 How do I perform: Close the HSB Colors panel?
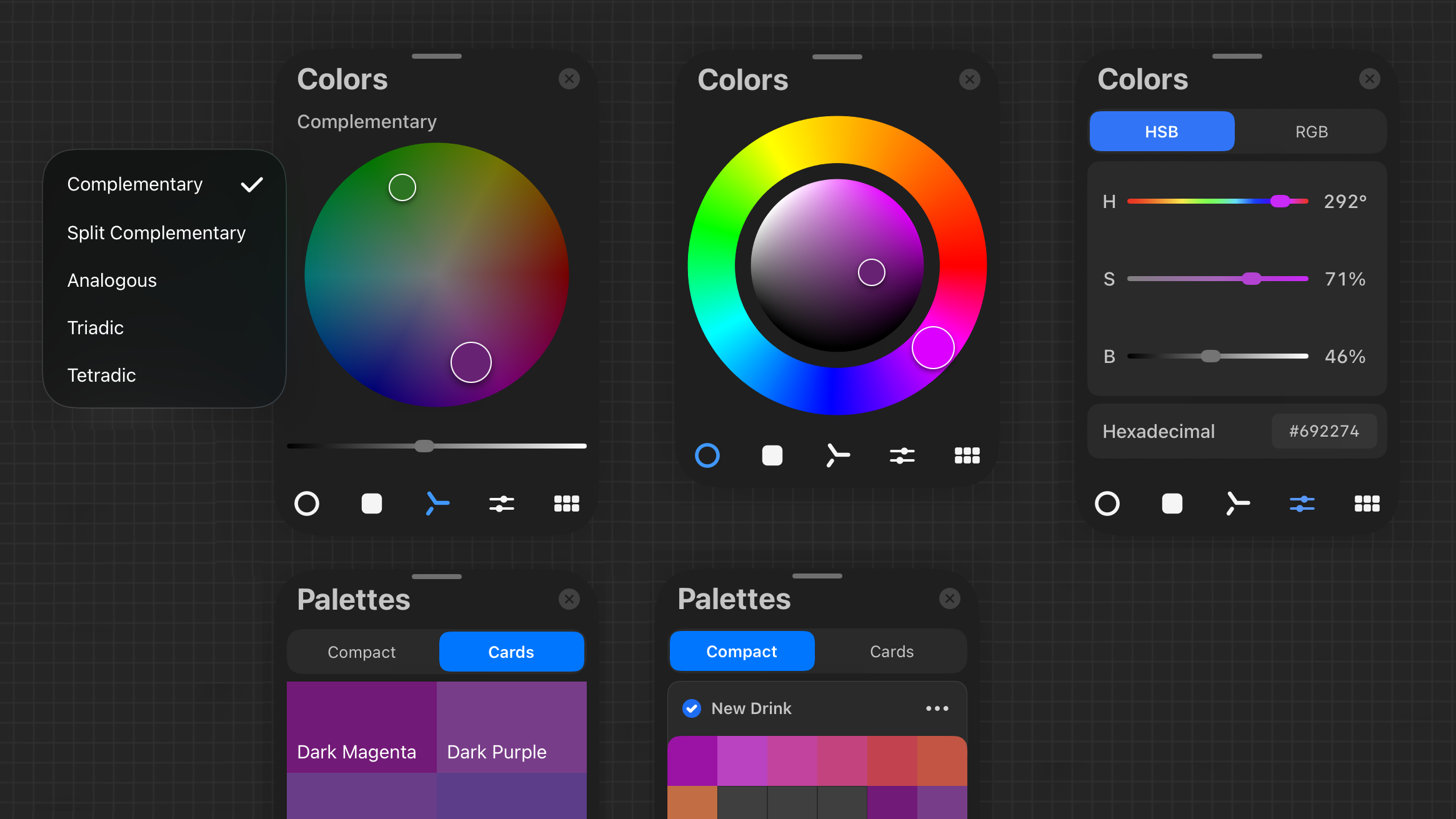(x=1370, y=79)
